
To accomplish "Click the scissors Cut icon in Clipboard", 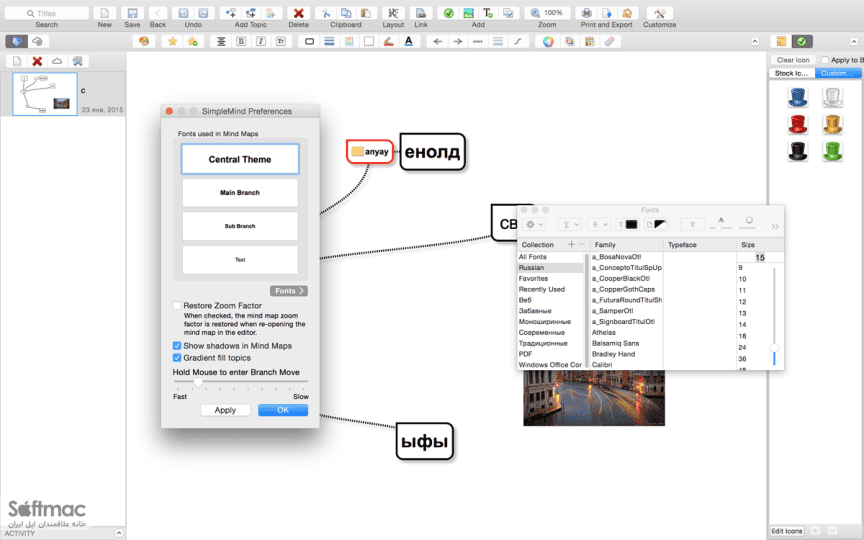I will (326, 13).
